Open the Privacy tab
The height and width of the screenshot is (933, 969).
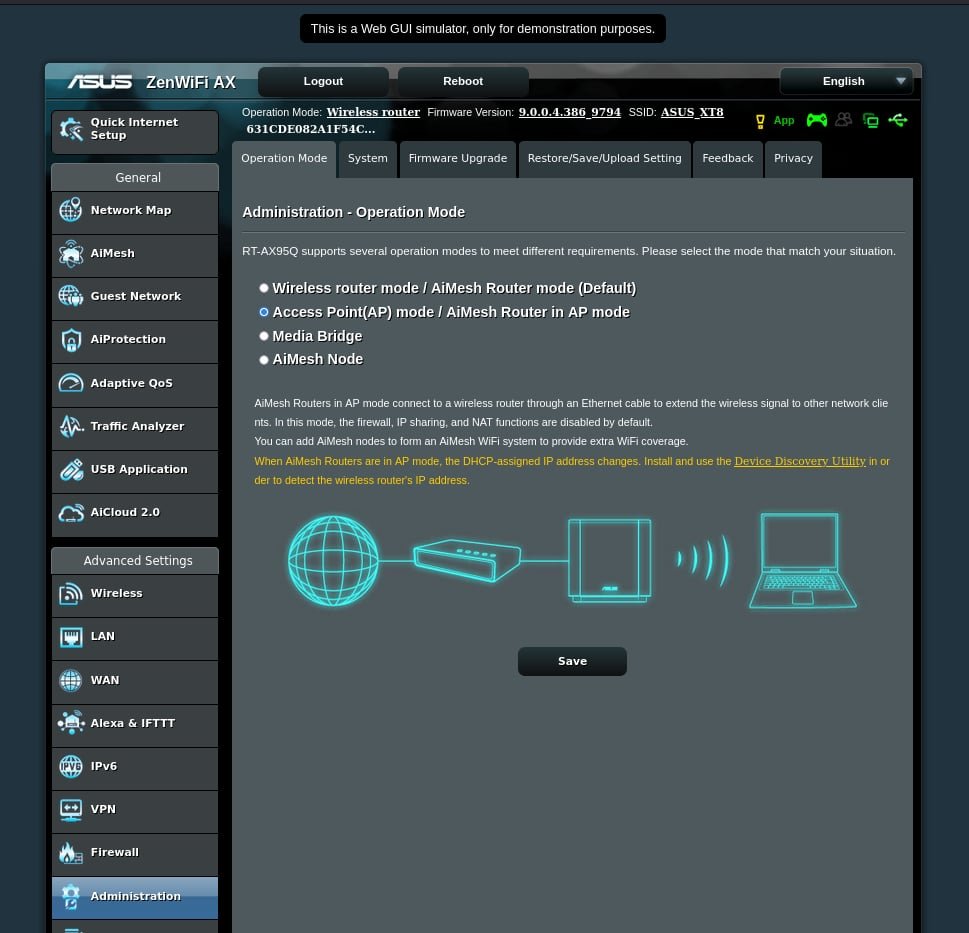793,159
